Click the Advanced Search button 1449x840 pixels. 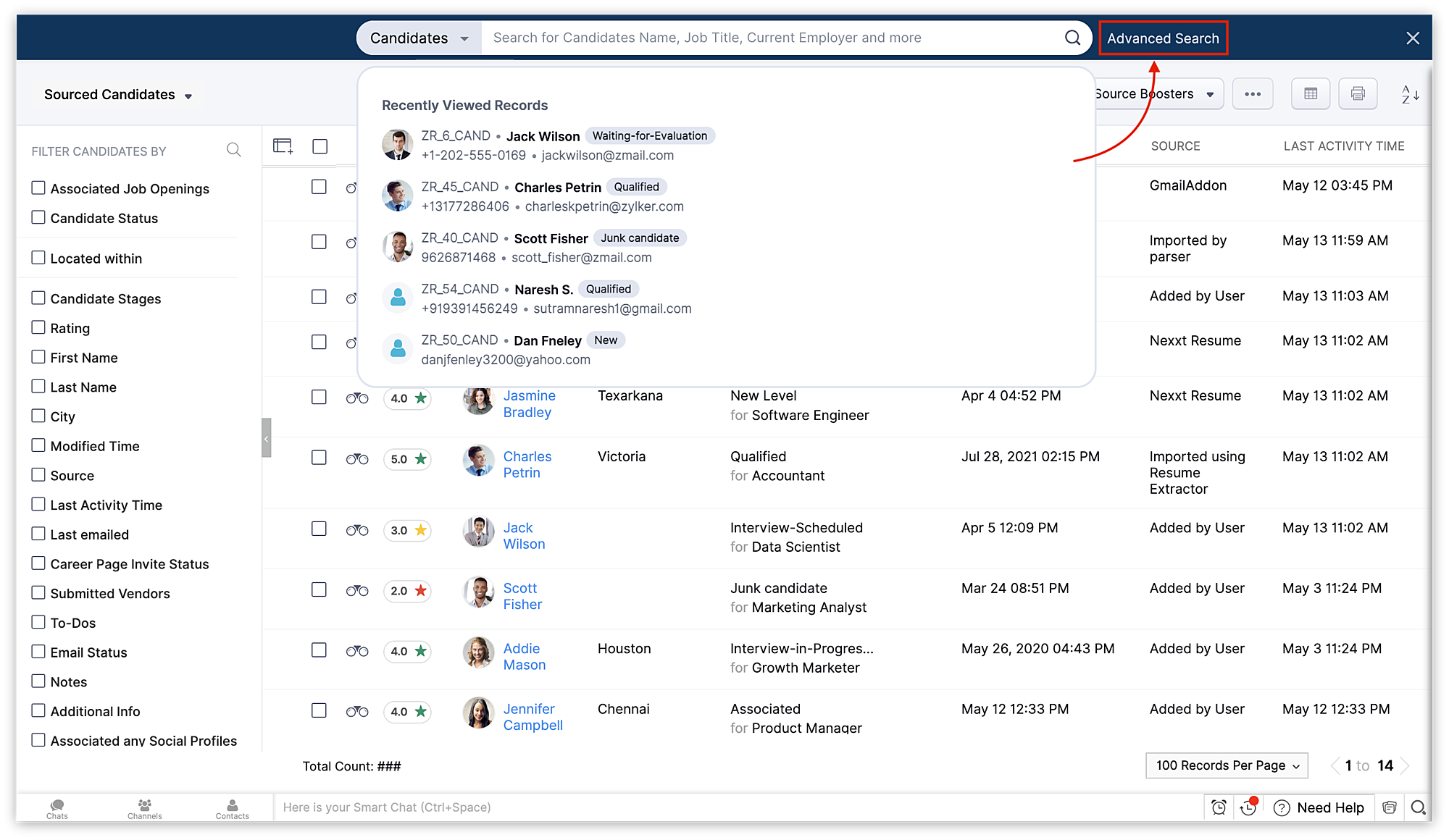[x=1163, y=38]
